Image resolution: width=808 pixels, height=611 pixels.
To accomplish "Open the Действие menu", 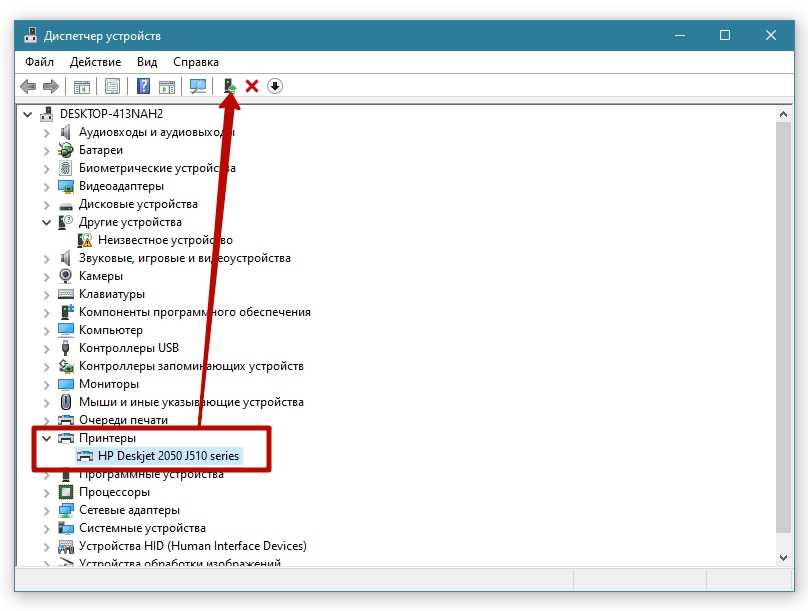I will [95, 62].
